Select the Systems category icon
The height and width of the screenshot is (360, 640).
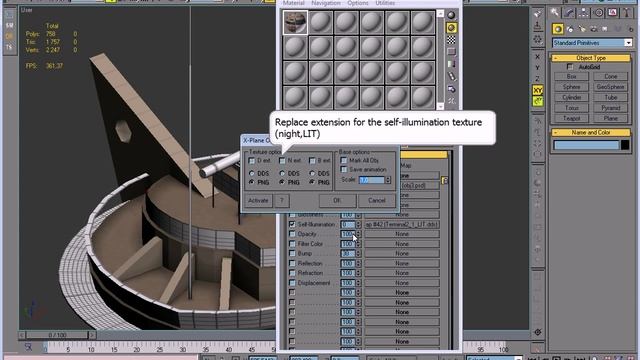630,29
